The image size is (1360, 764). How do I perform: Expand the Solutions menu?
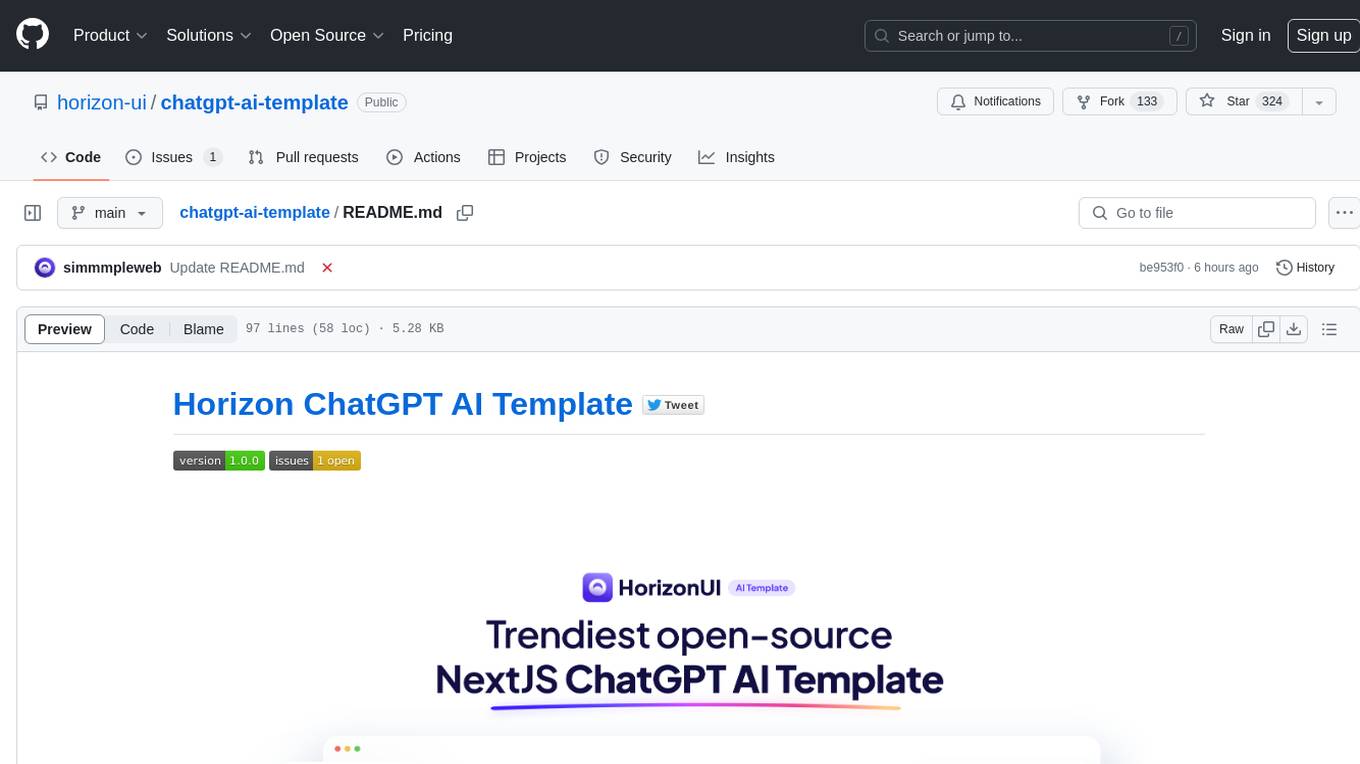click(209, 35)
